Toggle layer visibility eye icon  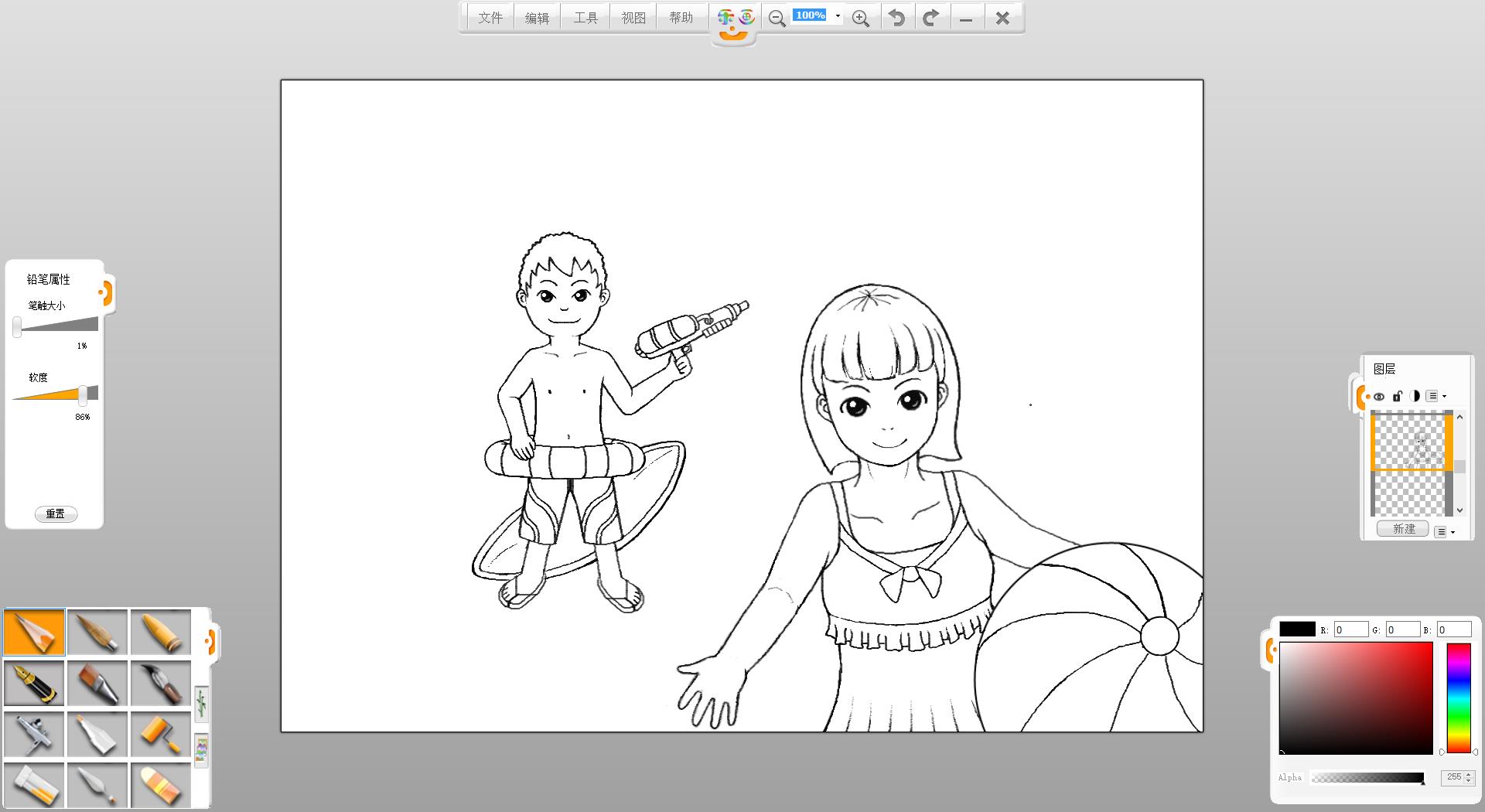[x=1379, y=397]
